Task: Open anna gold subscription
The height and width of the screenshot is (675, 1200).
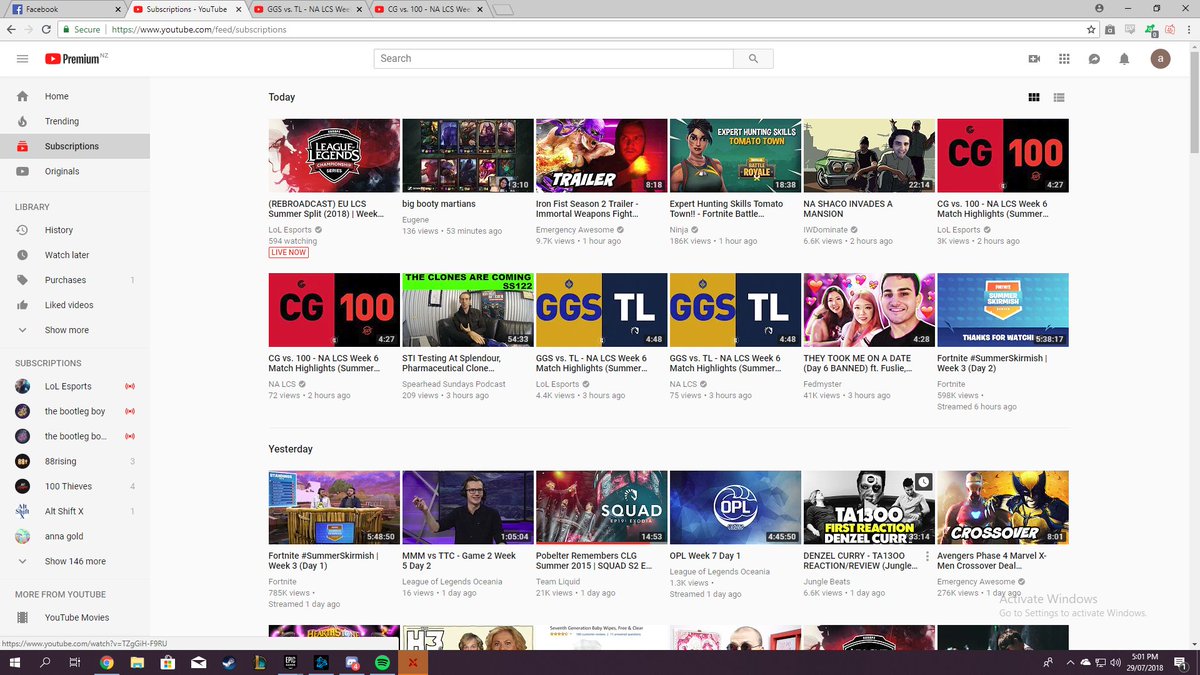Action: coord(75,537)
